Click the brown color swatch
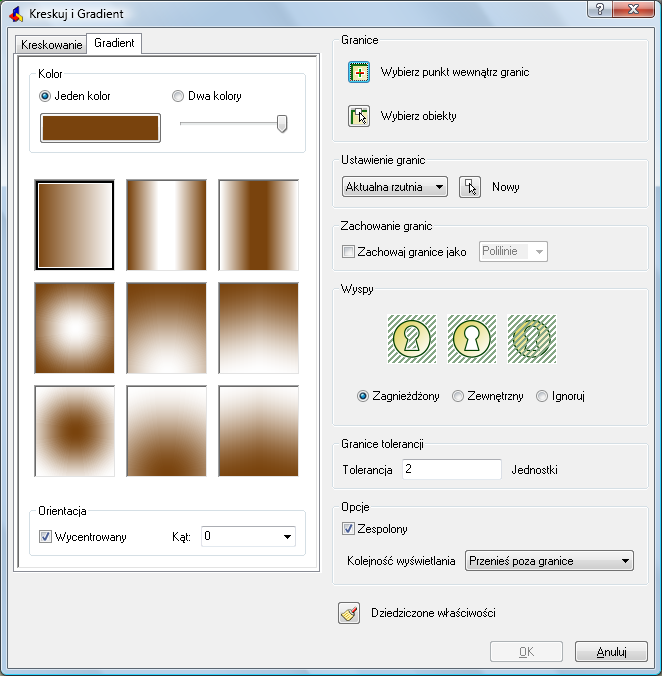The height and width of the screenshot is (676, 662). (x=100, y=128)
